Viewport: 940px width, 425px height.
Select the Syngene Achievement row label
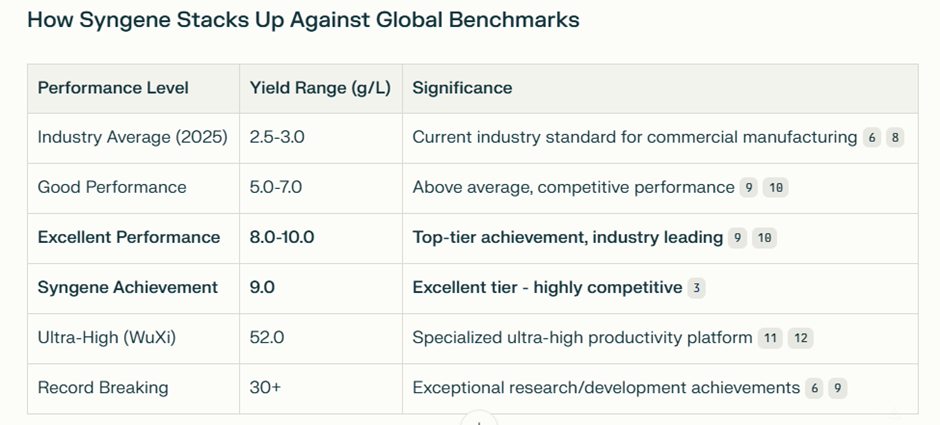point(127,288)
